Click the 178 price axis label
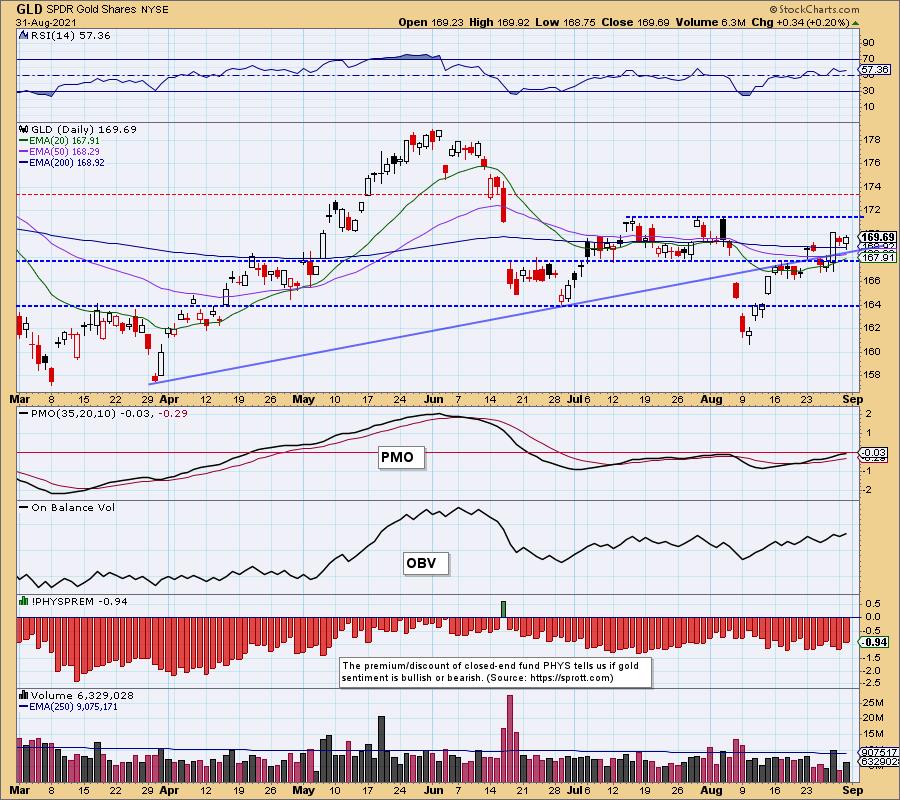This screenshot has height=800, width=900. [872, 140]
